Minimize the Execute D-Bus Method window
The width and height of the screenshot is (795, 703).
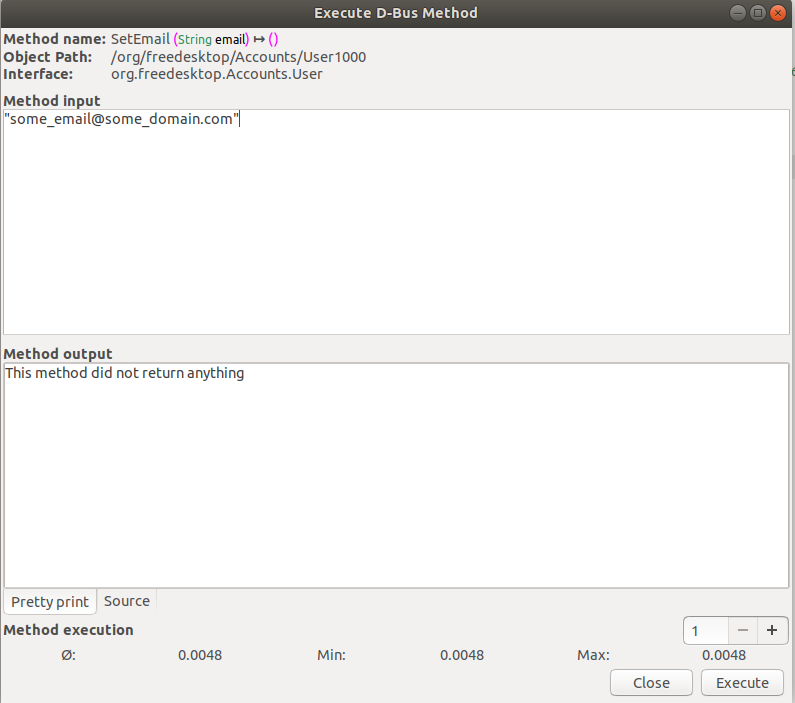click(739, 13)
